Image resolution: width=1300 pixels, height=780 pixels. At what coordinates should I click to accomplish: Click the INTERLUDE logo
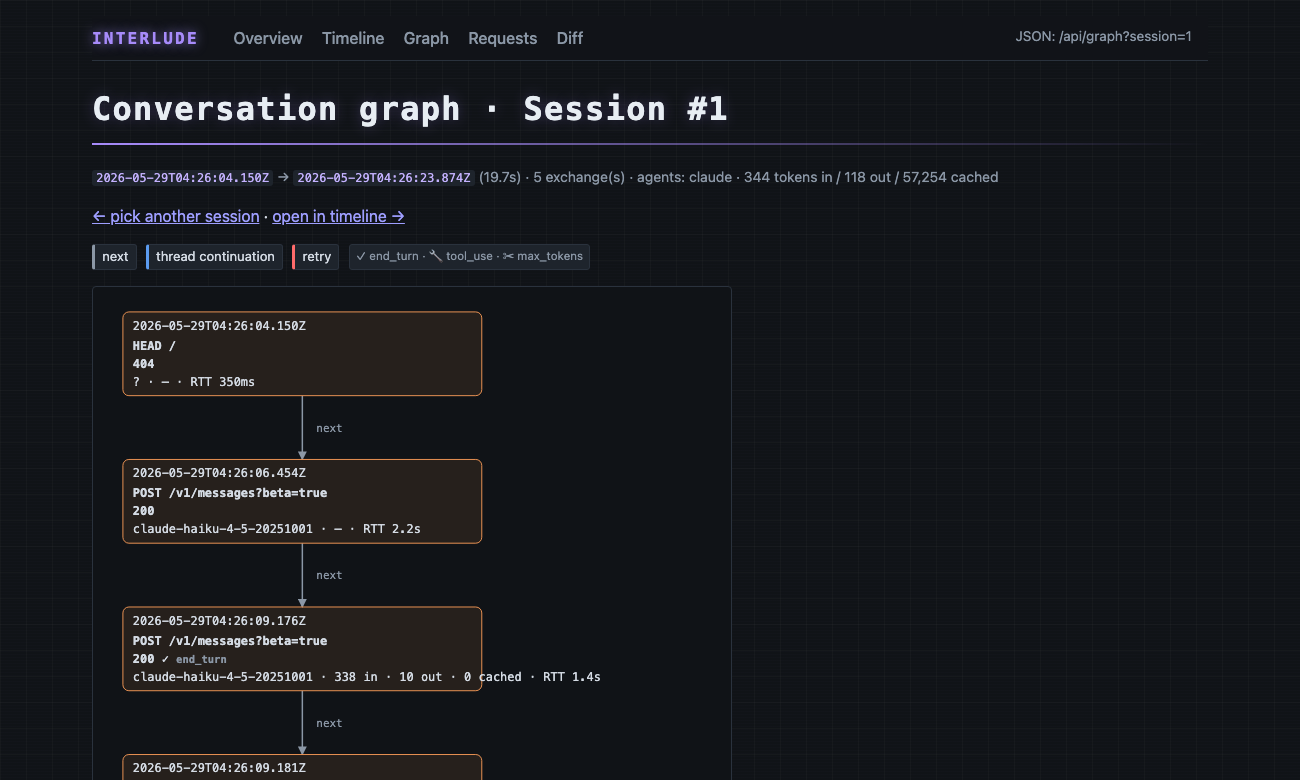coord(145,38)
